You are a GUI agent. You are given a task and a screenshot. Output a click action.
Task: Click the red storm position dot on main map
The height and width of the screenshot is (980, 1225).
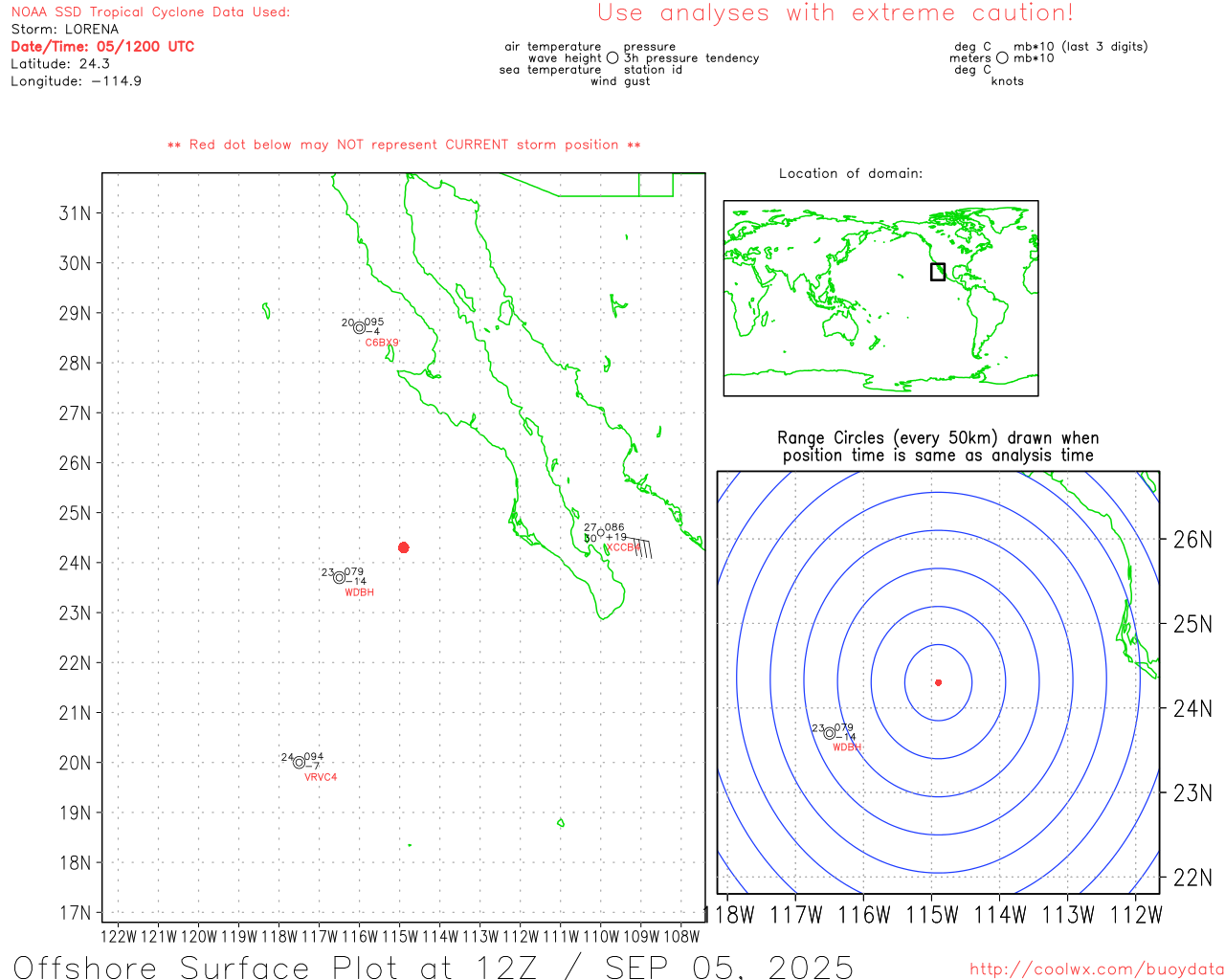404,547
